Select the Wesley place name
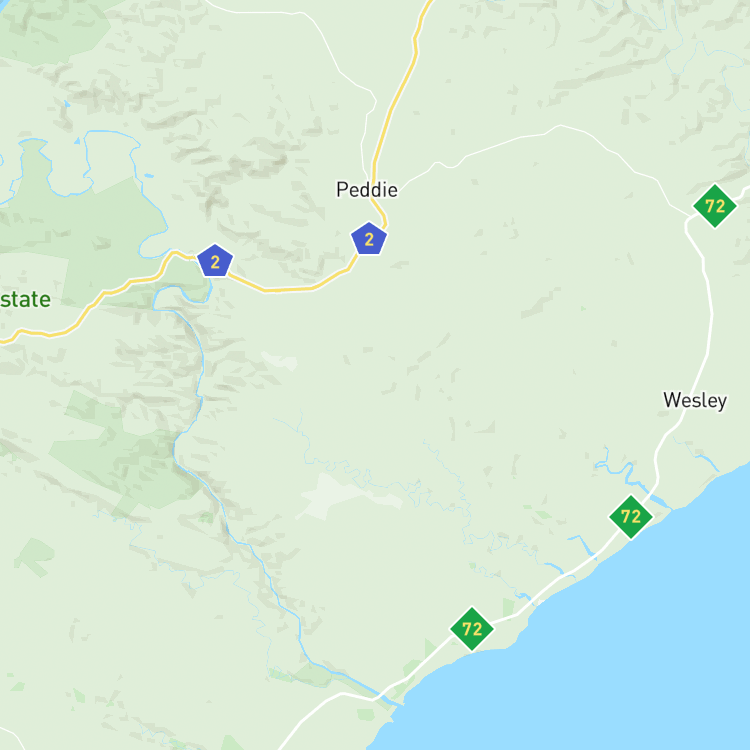This screenshot has width=750, height=750. [x=695, y=400]
